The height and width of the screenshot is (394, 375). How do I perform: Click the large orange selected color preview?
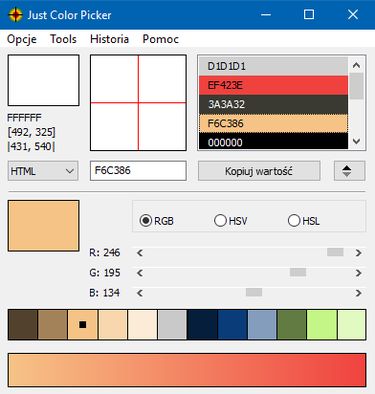pos(43,226)
